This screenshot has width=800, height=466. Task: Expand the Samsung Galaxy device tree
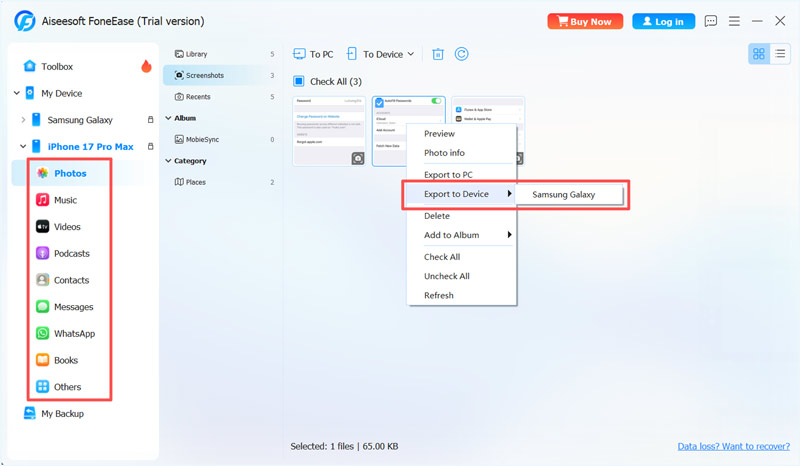coord(23,120)
